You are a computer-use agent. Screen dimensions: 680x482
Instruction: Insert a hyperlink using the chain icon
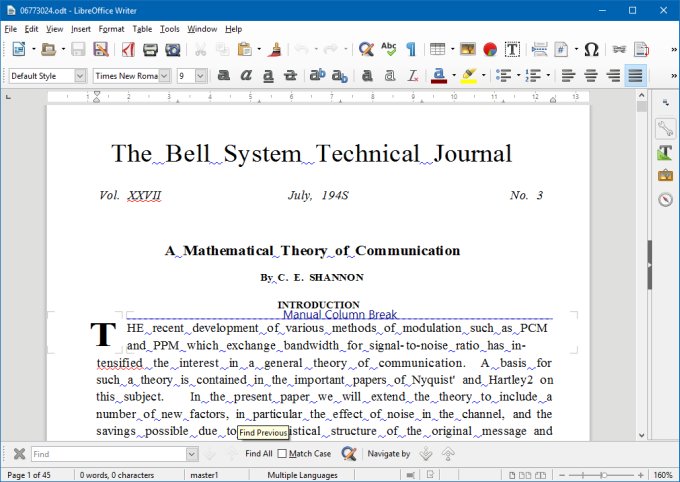(x=619, y=49)
